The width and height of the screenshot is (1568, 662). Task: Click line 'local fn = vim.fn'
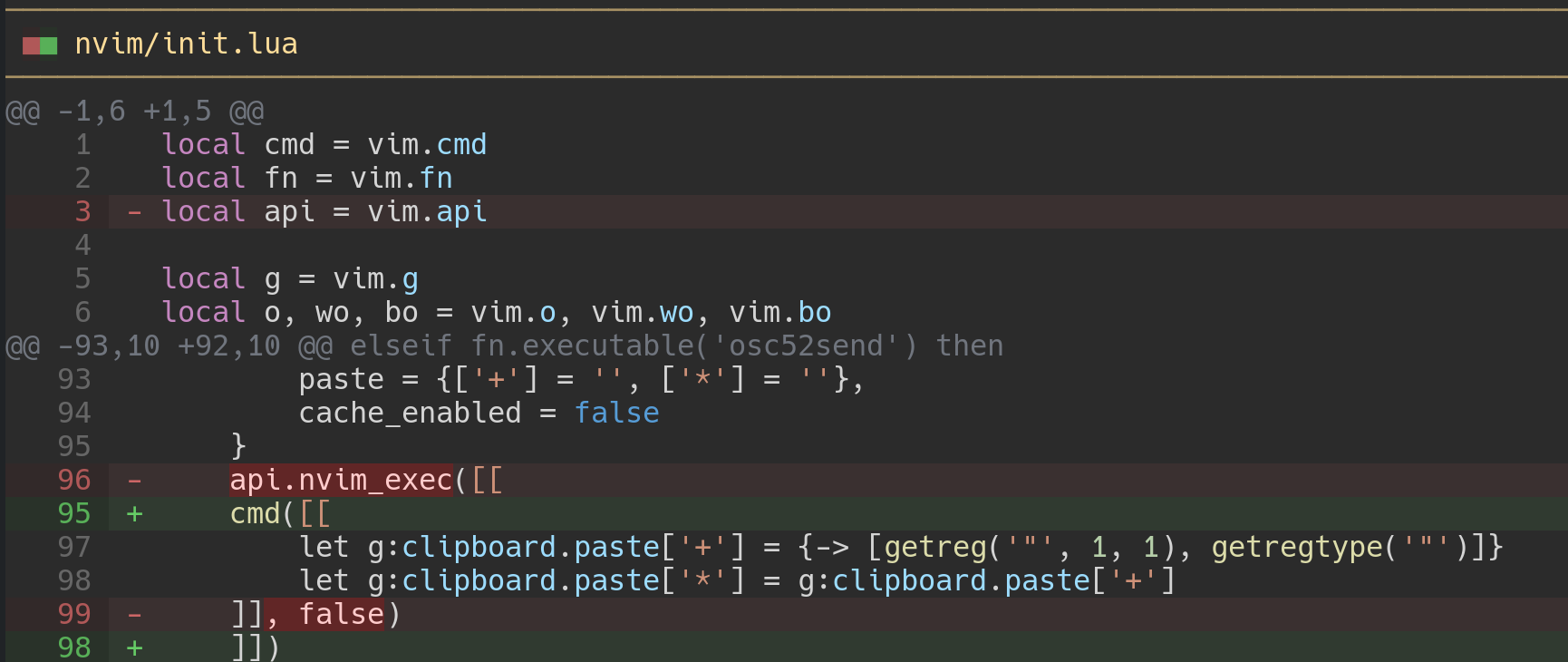(x=307, y=179)
